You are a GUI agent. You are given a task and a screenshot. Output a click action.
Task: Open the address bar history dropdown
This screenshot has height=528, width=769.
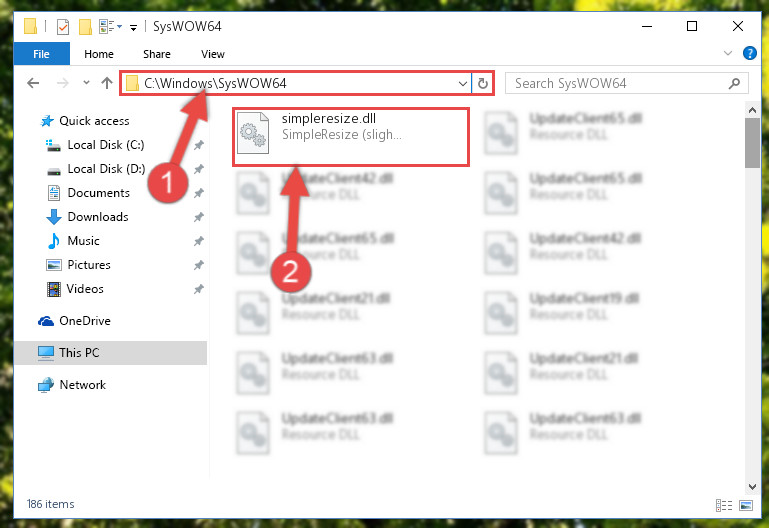462,84
